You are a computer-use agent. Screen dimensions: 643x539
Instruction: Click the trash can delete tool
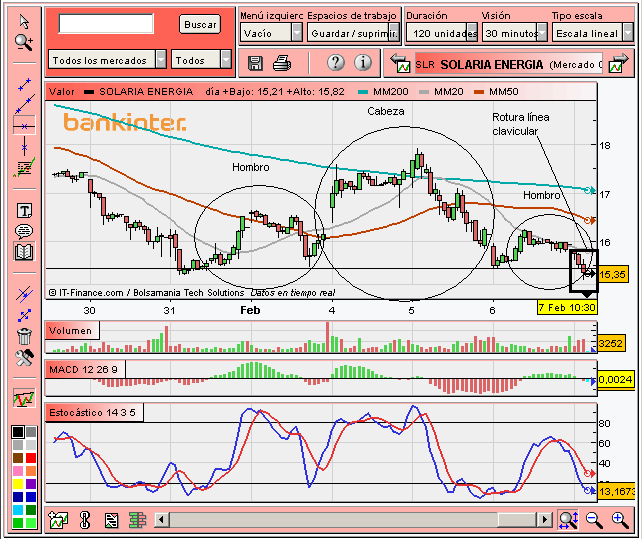tap(24, 336)
